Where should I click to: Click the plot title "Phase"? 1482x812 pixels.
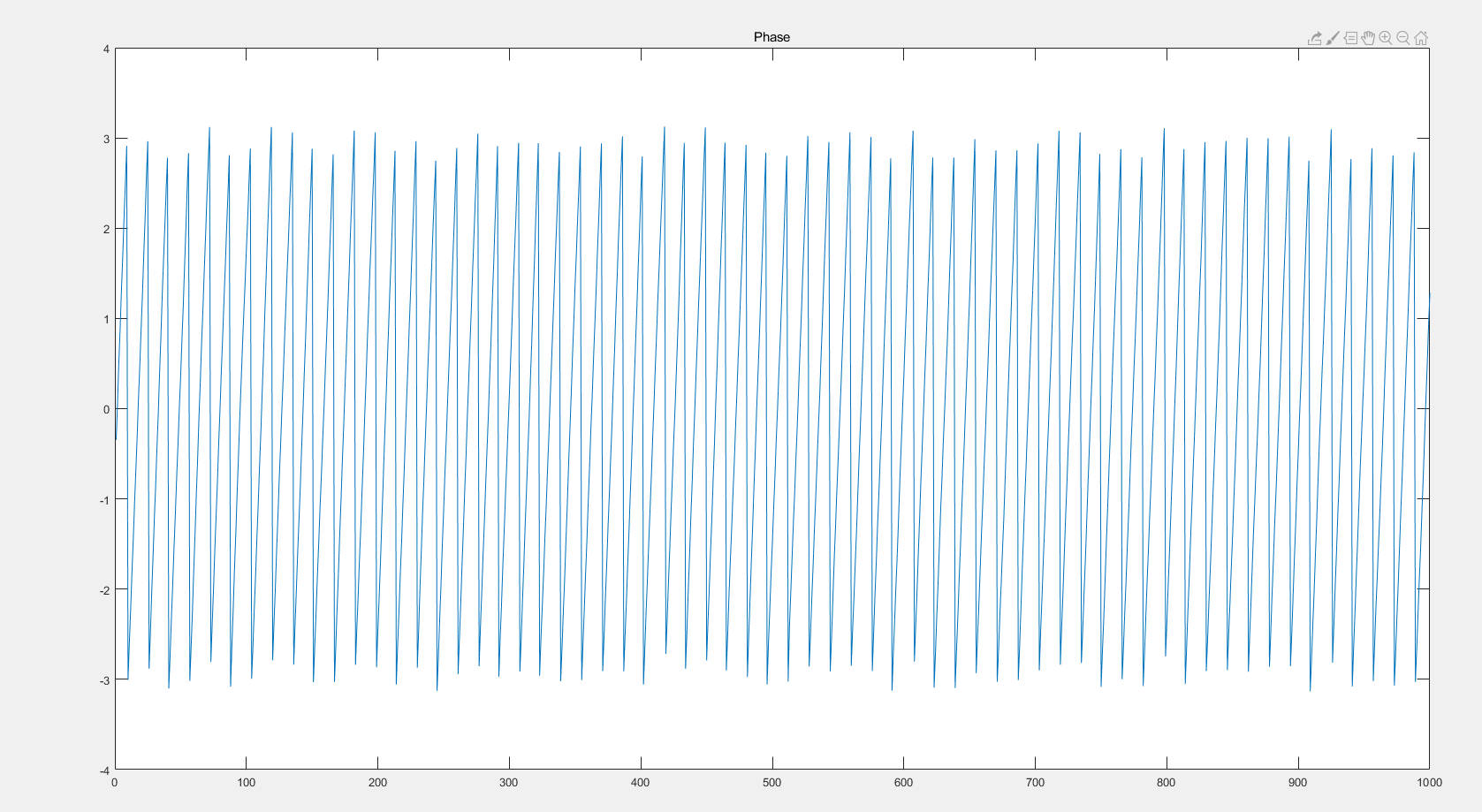point(771,37)
